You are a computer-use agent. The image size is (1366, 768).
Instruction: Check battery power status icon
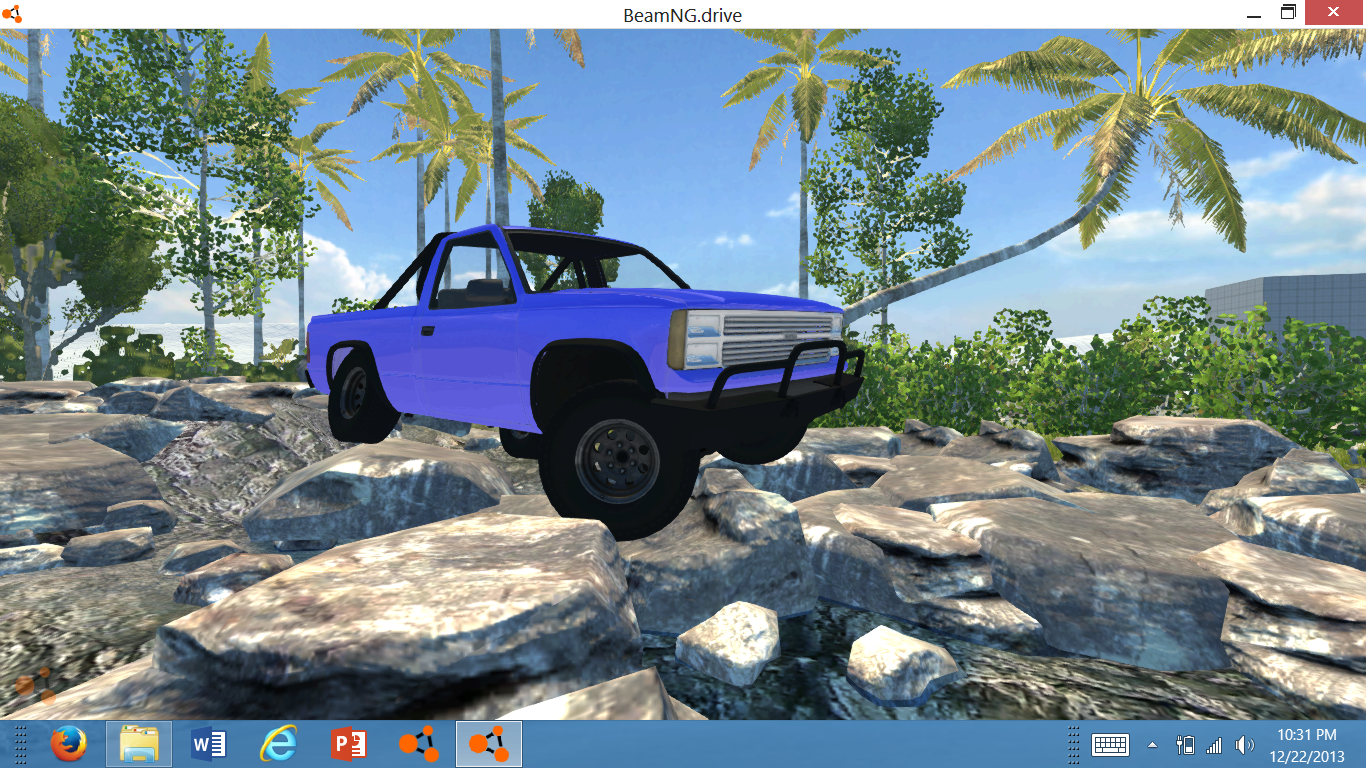[1186, 745]
